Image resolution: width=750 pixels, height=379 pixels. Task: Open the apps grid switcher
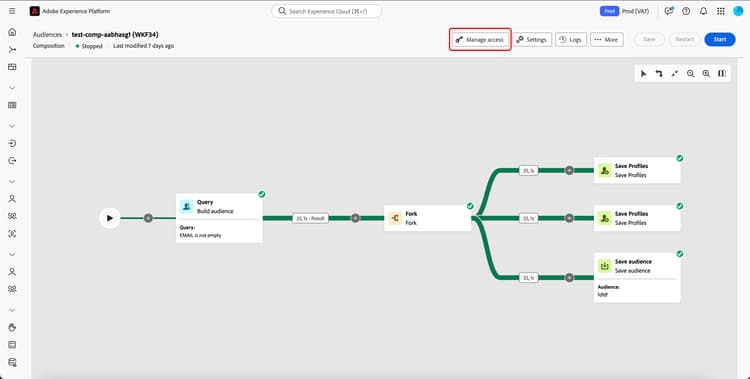pos(720,11)
